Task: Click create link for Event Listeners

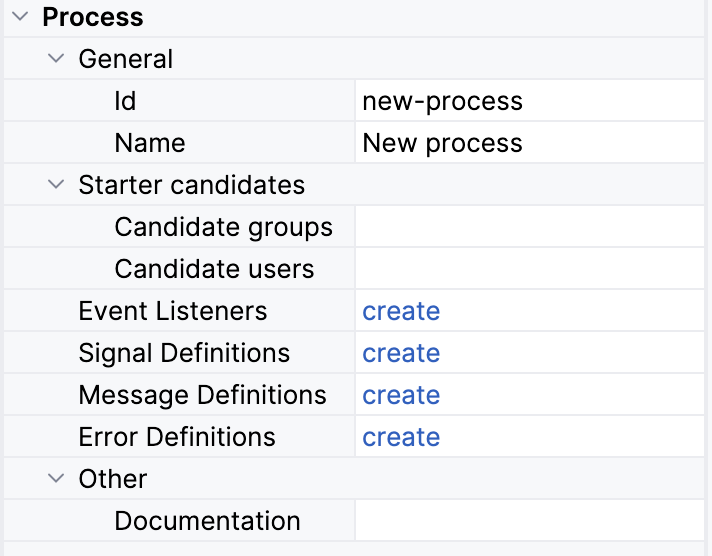Action: pos(401,311)
